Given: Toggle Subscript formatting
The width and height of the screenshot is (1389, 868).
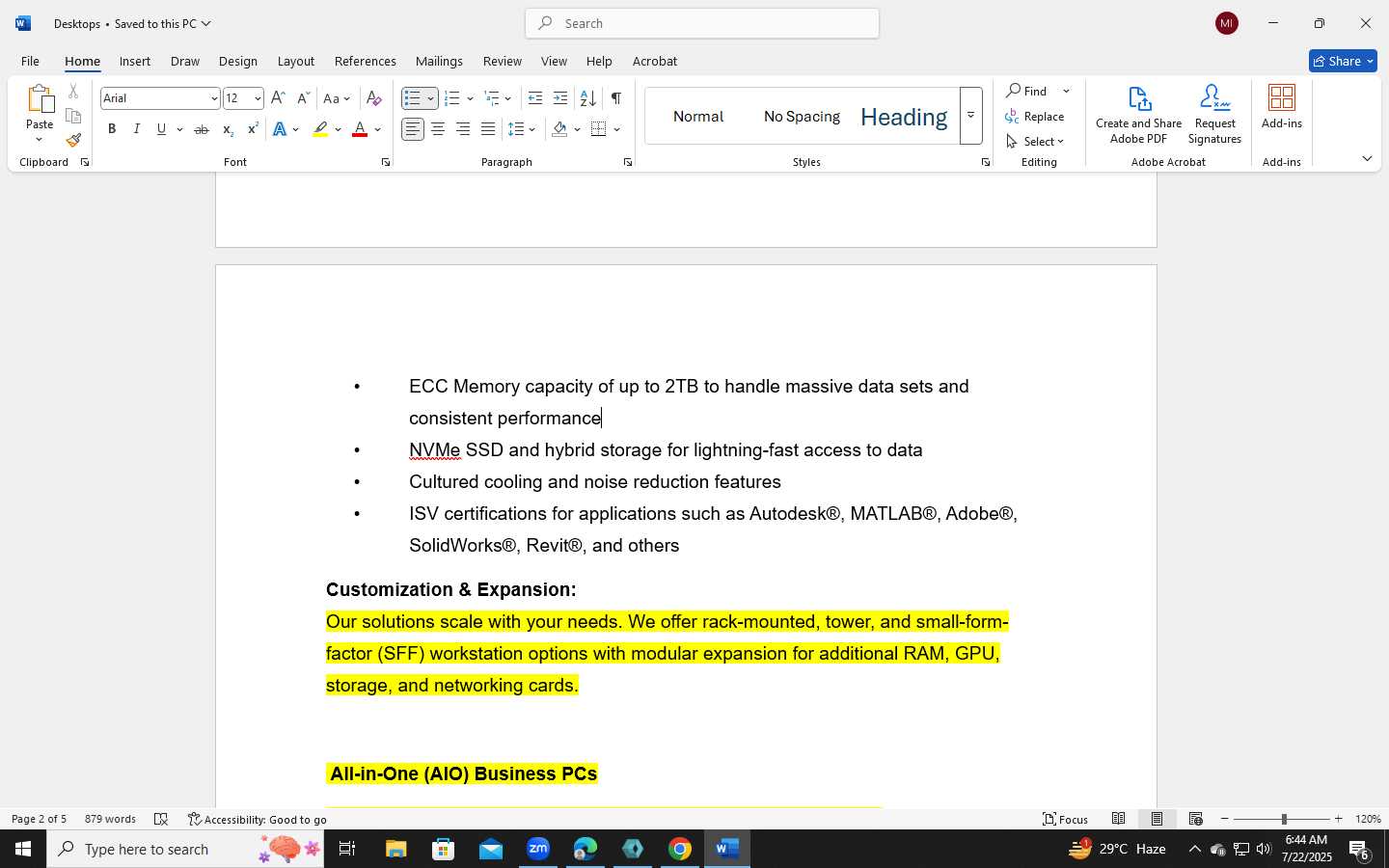Looking at the screenshot, I should pos(227,129).
